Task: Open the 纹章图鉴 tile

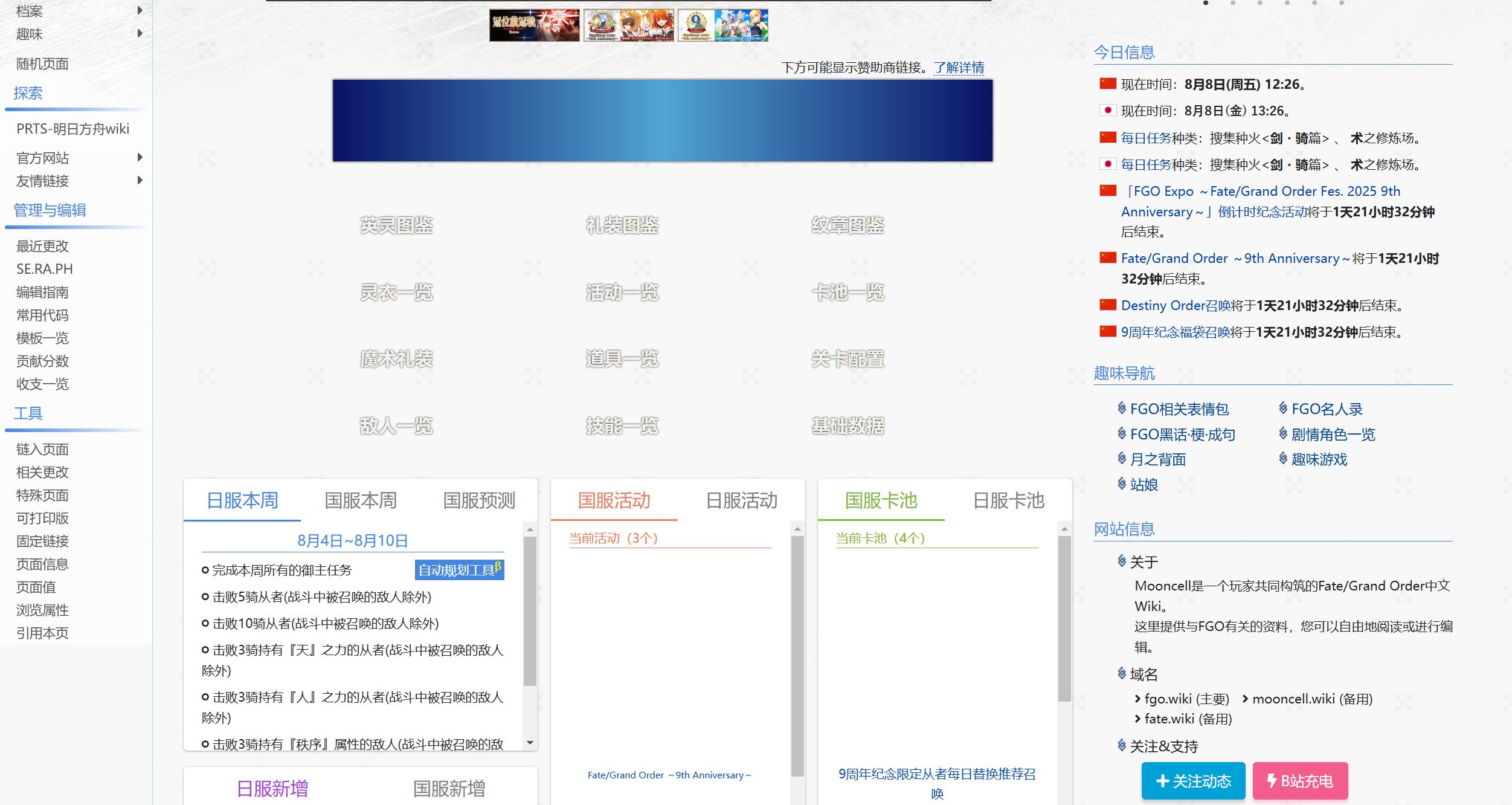Action: (x=848, y=225)
